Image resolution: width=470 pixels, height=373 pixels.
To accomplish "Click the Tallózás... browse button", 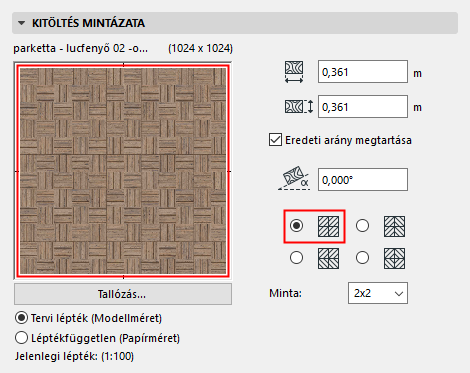I will coord(123,294).
